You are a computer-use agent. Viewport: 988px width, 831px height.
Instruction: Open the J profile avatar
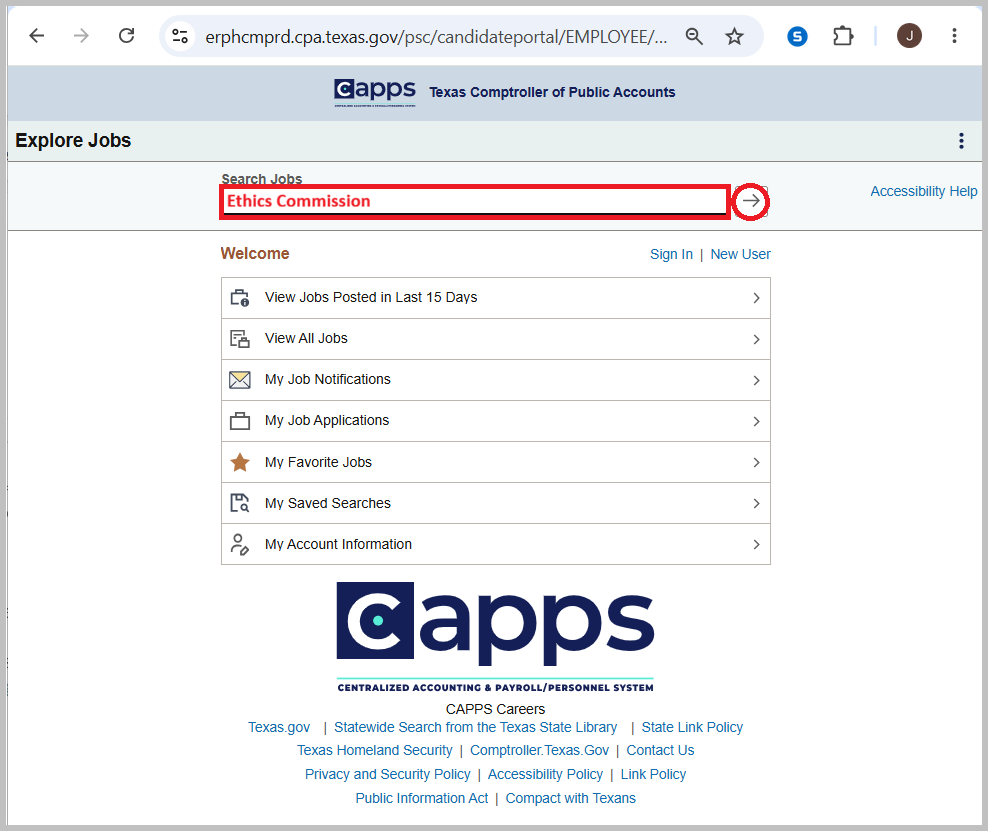coord(909,36)
